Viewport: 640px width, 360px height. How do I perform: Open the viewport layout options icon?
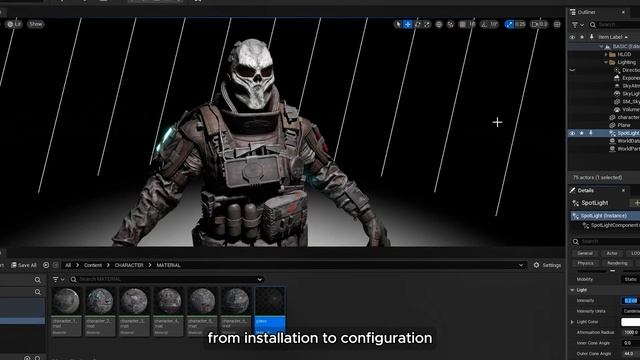557,24
